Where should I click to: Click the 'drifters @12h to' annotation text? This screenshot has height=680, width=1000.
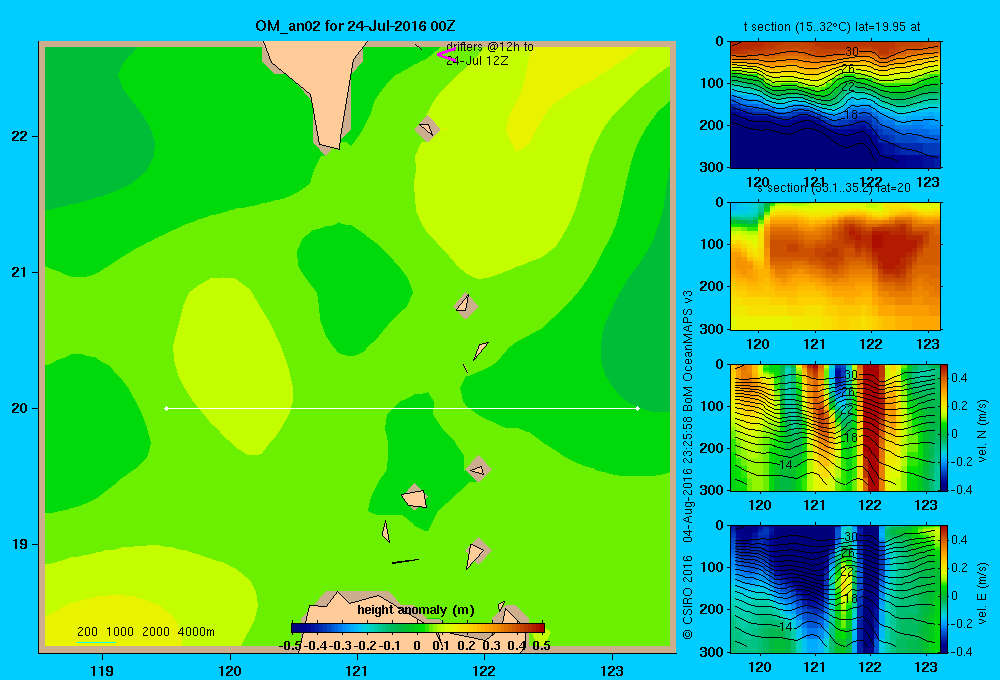pos(490,47)
